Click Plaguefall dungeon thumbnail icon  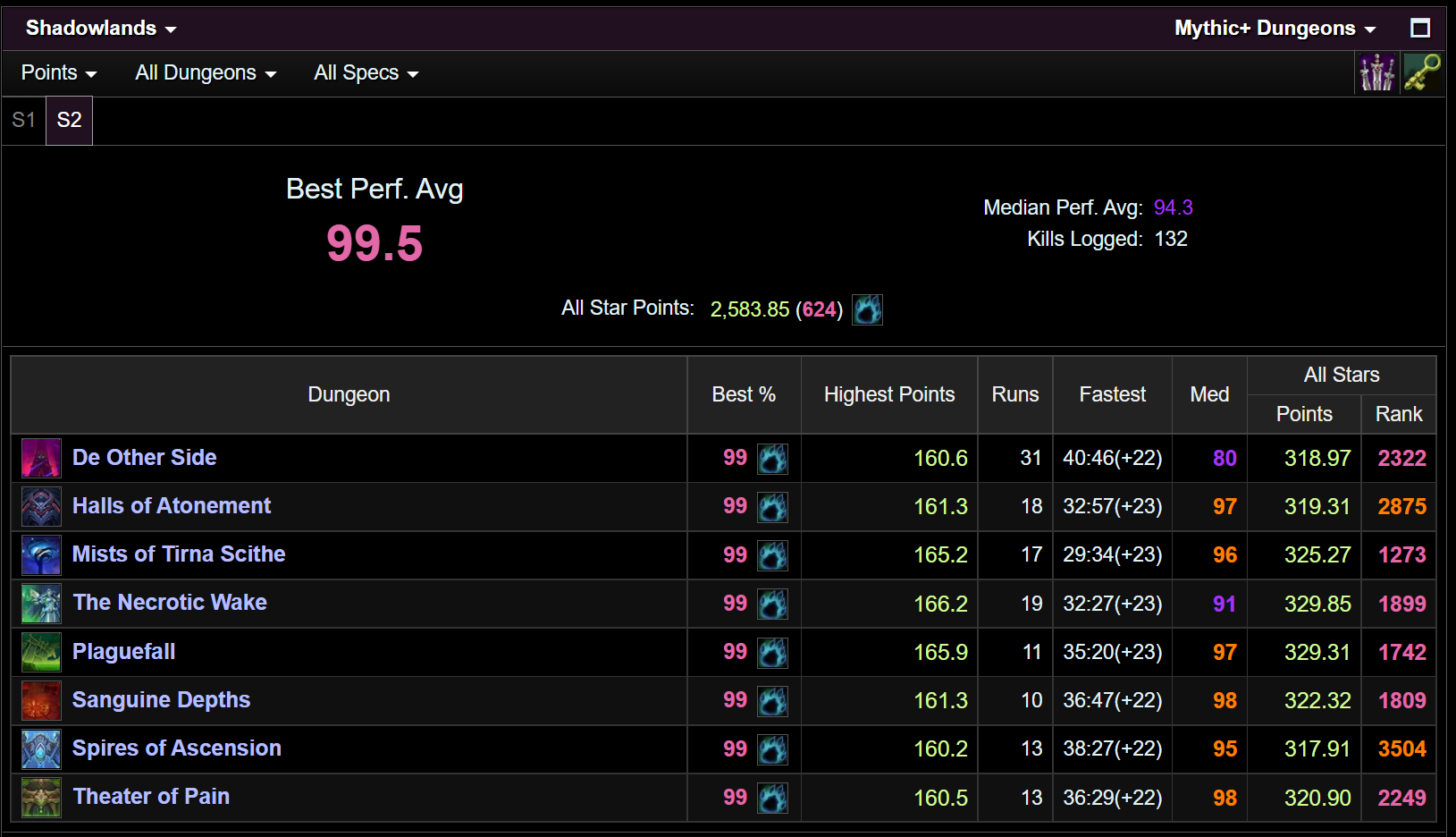coord(41,652)
